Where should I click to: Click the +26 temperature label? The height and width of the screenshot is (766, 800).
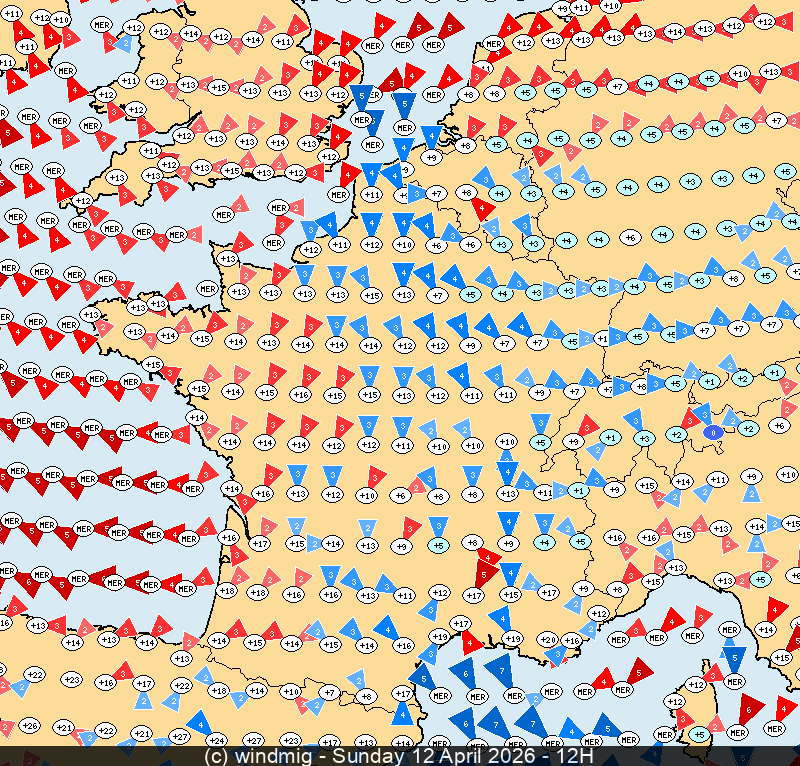click(x=30, y=726)
